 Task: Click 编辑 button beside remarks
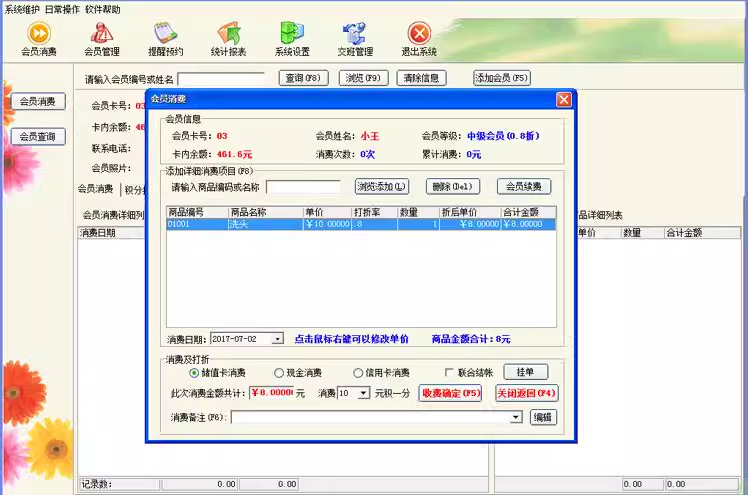click(543, 418)
